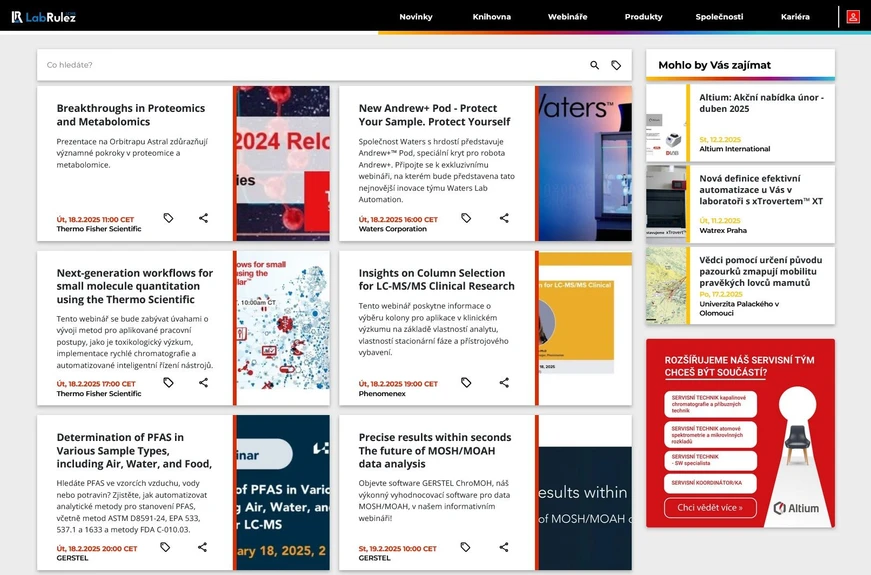This screenshot has height=575, width=871.
Task: Click 'St, 19.2.2025 10:00 CET' date text
Action: point(398,548)
